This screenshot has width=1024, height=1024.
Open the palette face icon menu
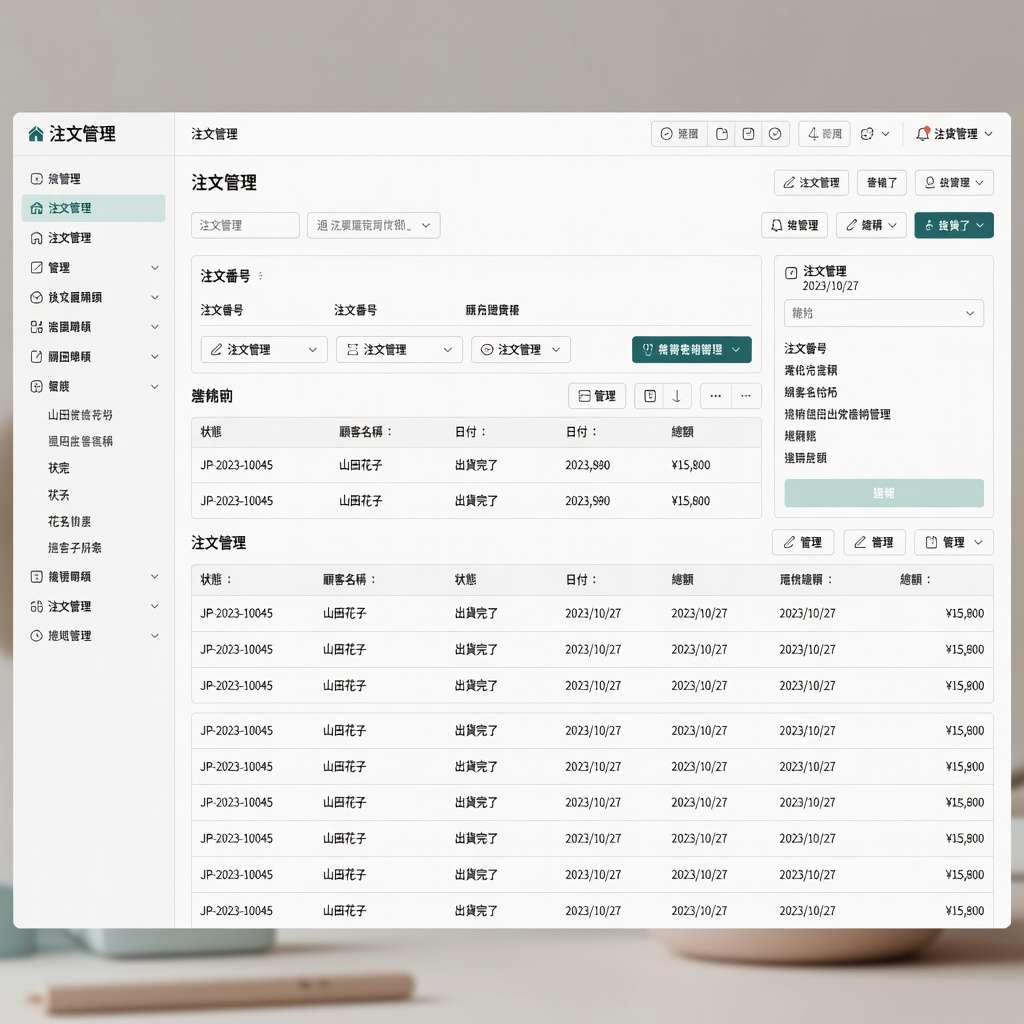pos(874,134)
